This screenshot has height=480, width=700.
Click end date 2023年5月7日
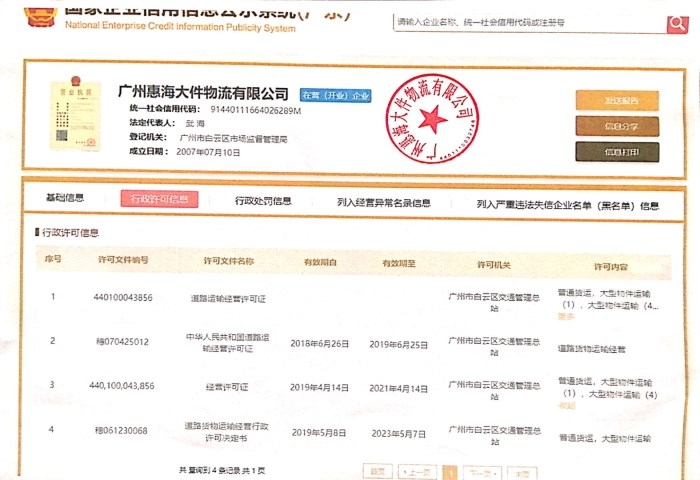click(399, 434)
